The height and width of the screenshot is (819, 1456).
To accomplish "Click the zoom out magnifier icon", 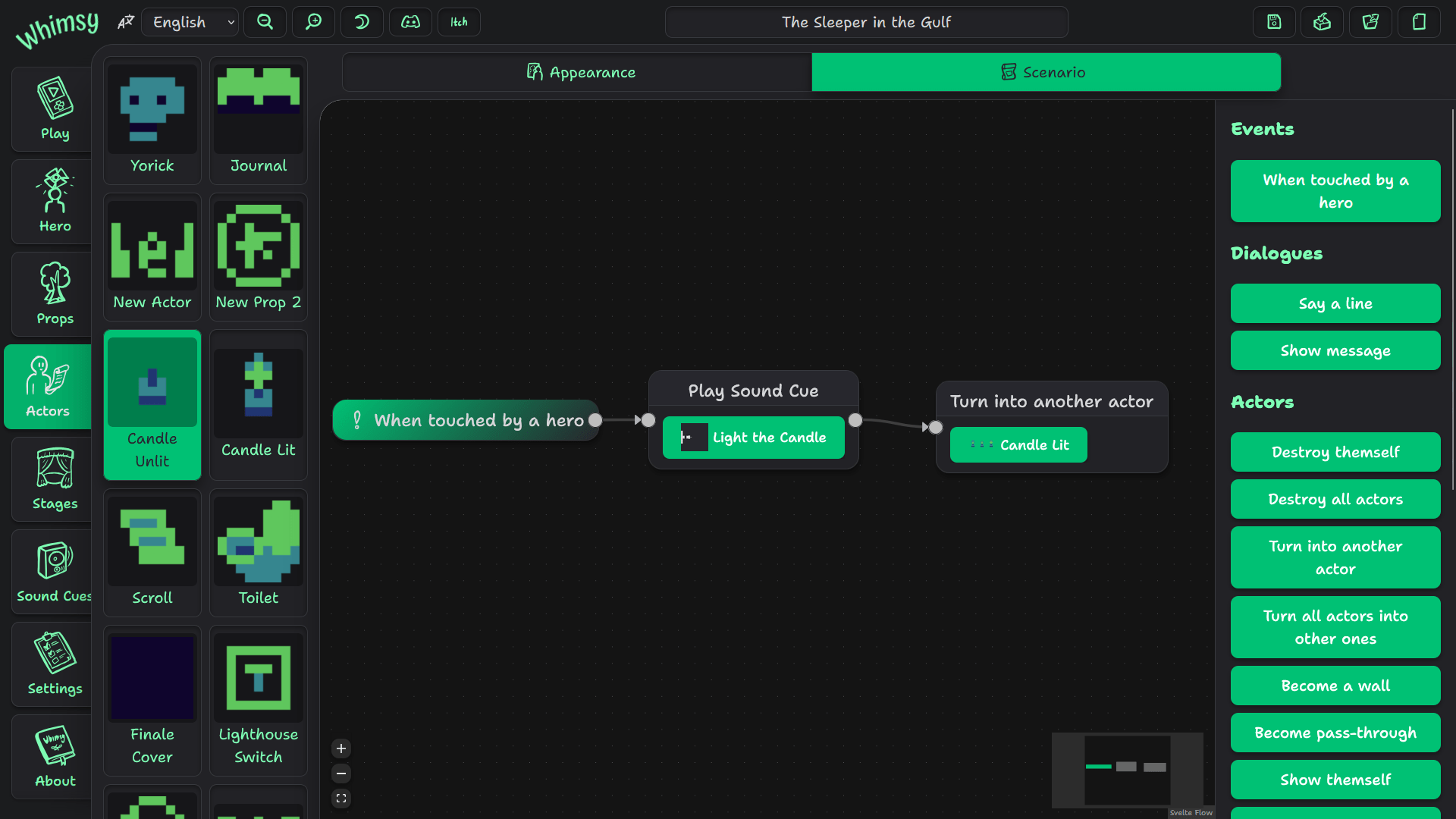I will [265, 22].
